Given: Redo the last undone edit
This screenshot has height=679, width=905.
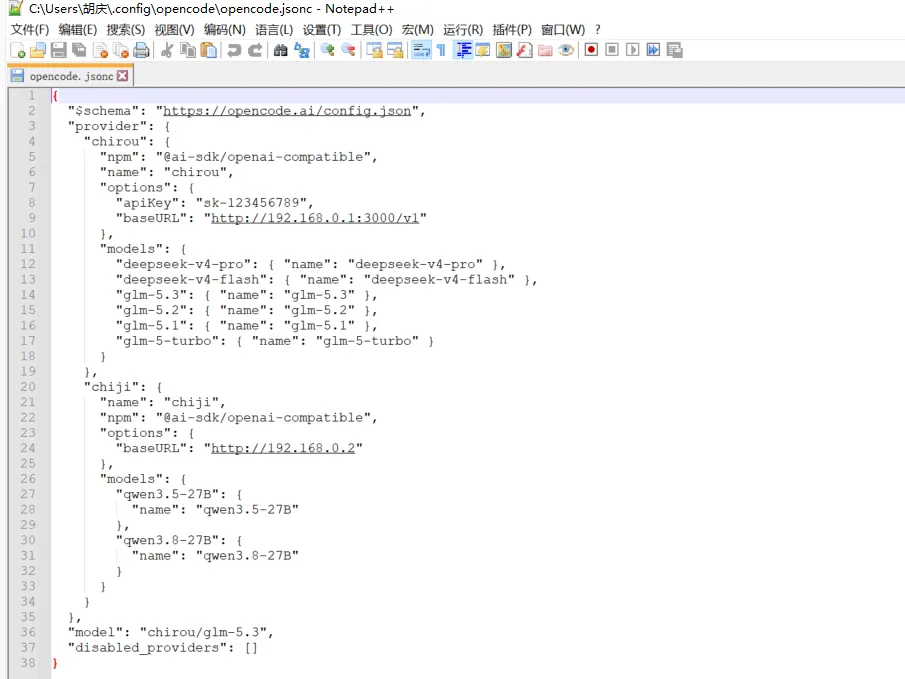Looking at the screenshot, I should (x=255, y=50).
